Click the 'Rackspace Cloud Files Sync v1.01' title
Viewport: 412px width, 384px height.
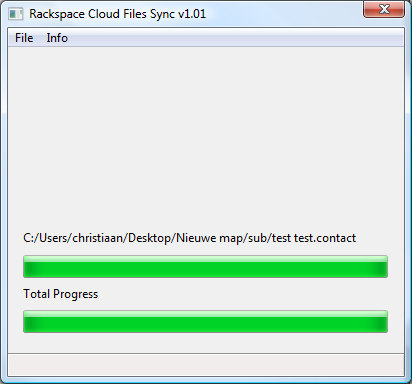pos(118,14)
